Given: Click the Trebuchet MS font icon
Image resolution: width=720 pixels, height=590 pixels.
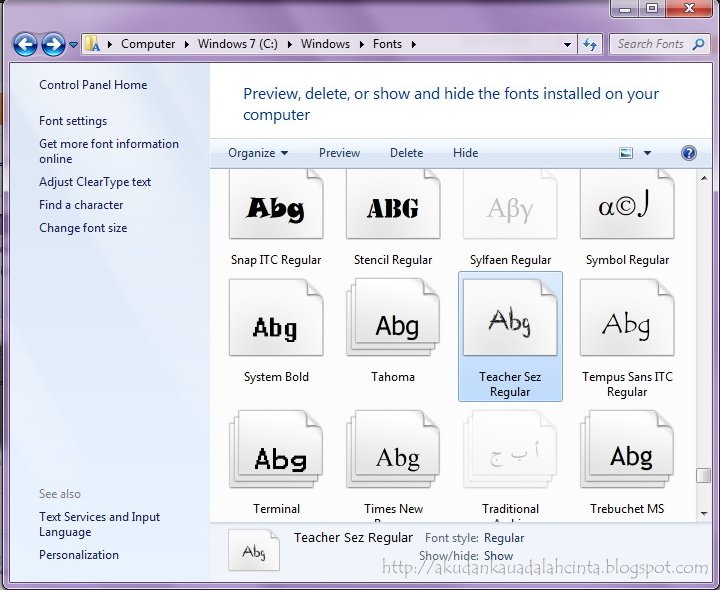Looking at the screenshot, I should 627,453.
